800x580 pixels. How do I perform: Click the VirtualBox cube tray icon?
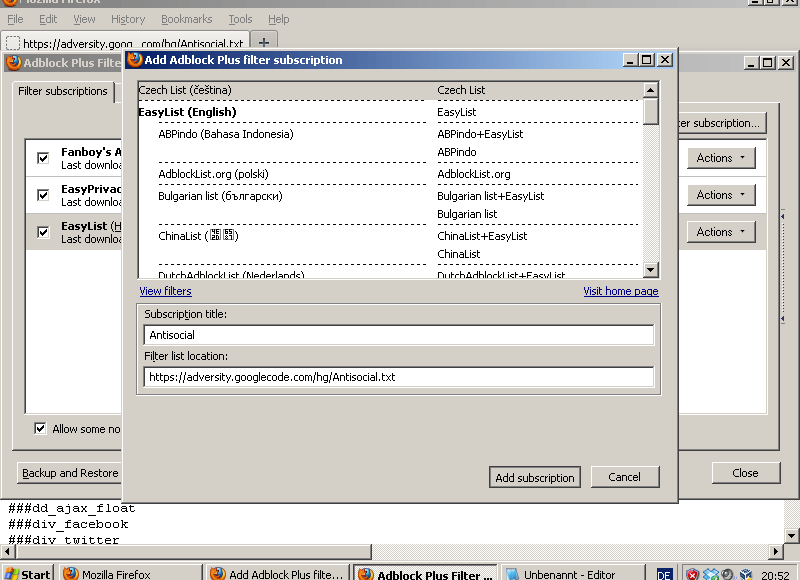pyautogui.click(x=746, y=574)
